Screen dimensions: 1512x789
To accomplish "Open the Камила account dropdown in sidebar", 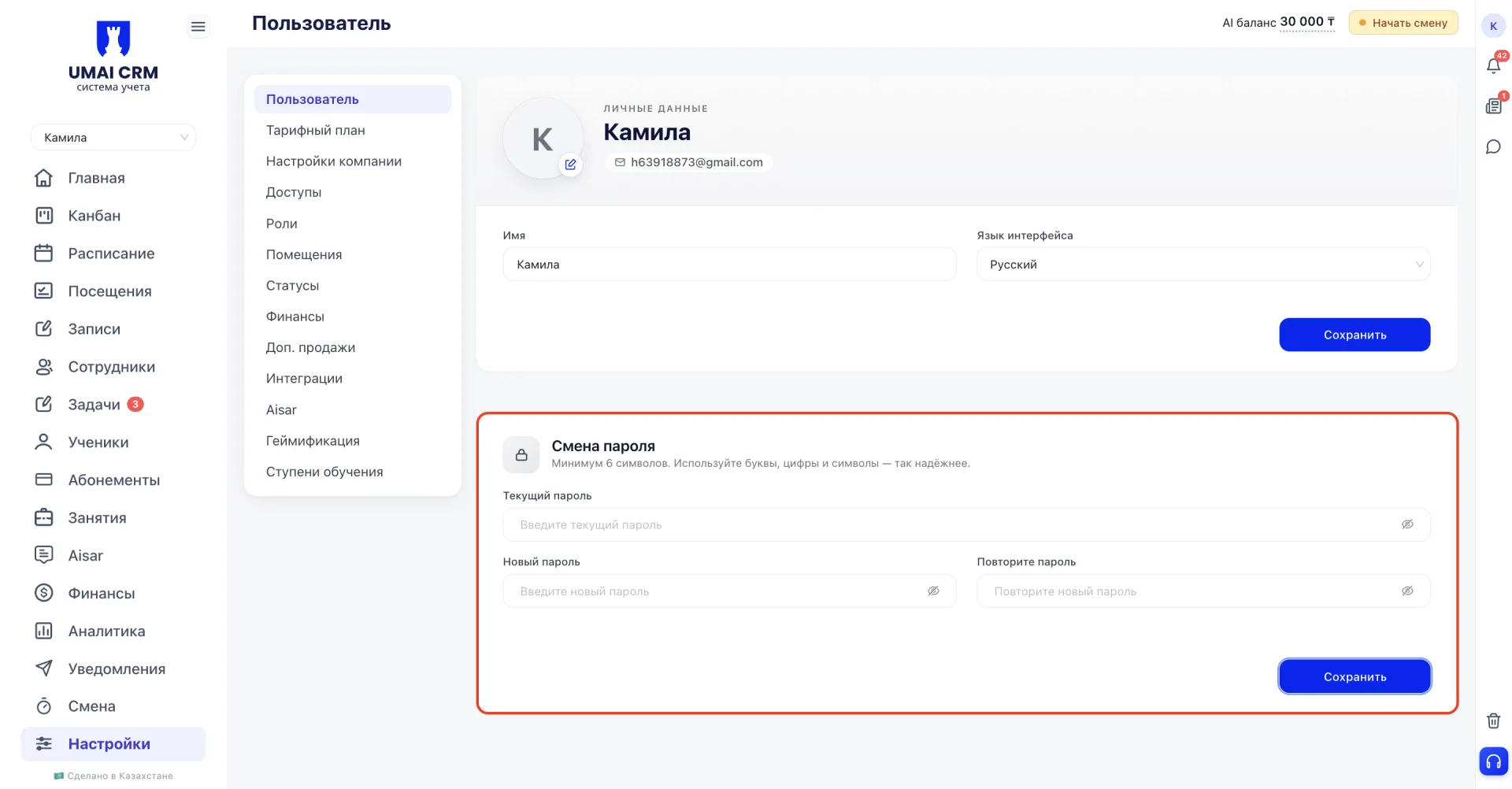I will tap(113, 138).
